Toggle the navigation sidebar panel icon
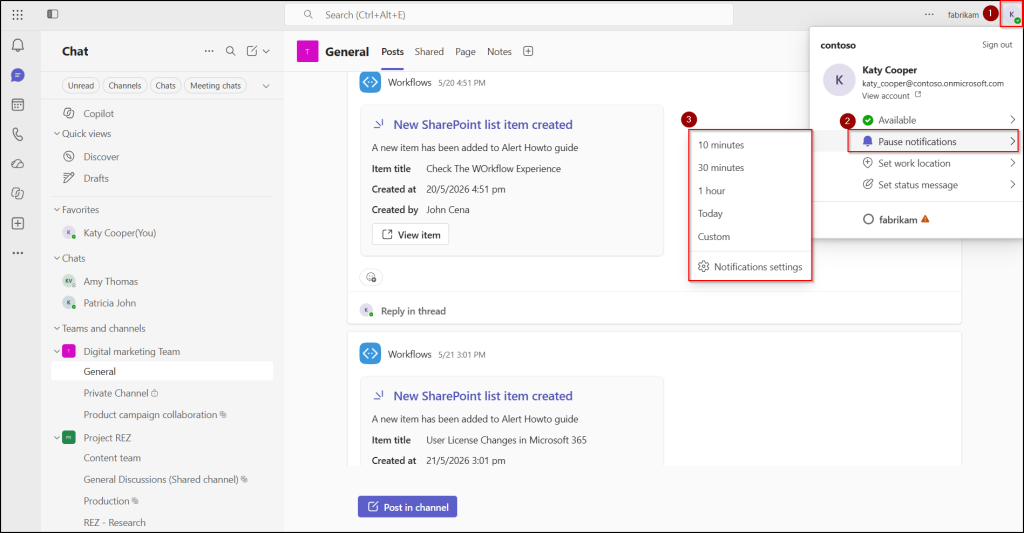Viewport: 1024px width, 533px height. [x=53, y=14]
